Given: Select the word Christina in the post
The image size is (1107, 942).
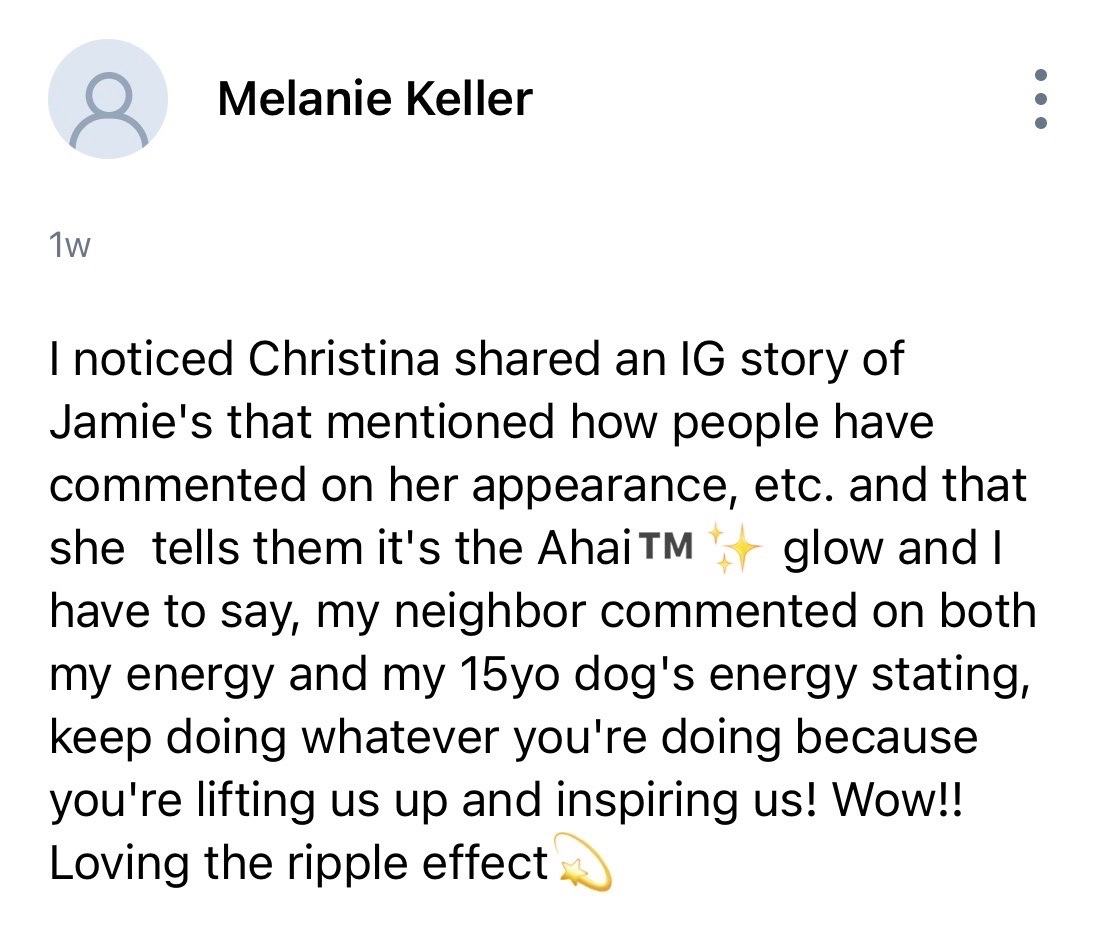Looking at the screenshot, I should [x=344, y=359].
